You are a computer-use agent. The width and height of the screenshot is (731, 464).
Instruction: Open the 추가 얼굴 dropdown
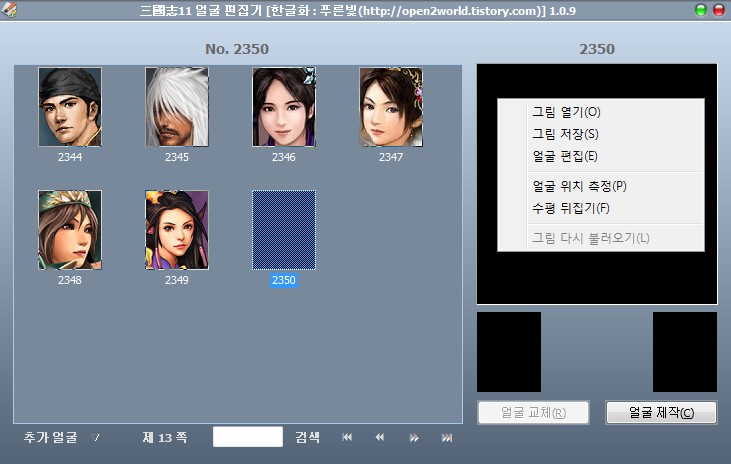click(62, 437)
